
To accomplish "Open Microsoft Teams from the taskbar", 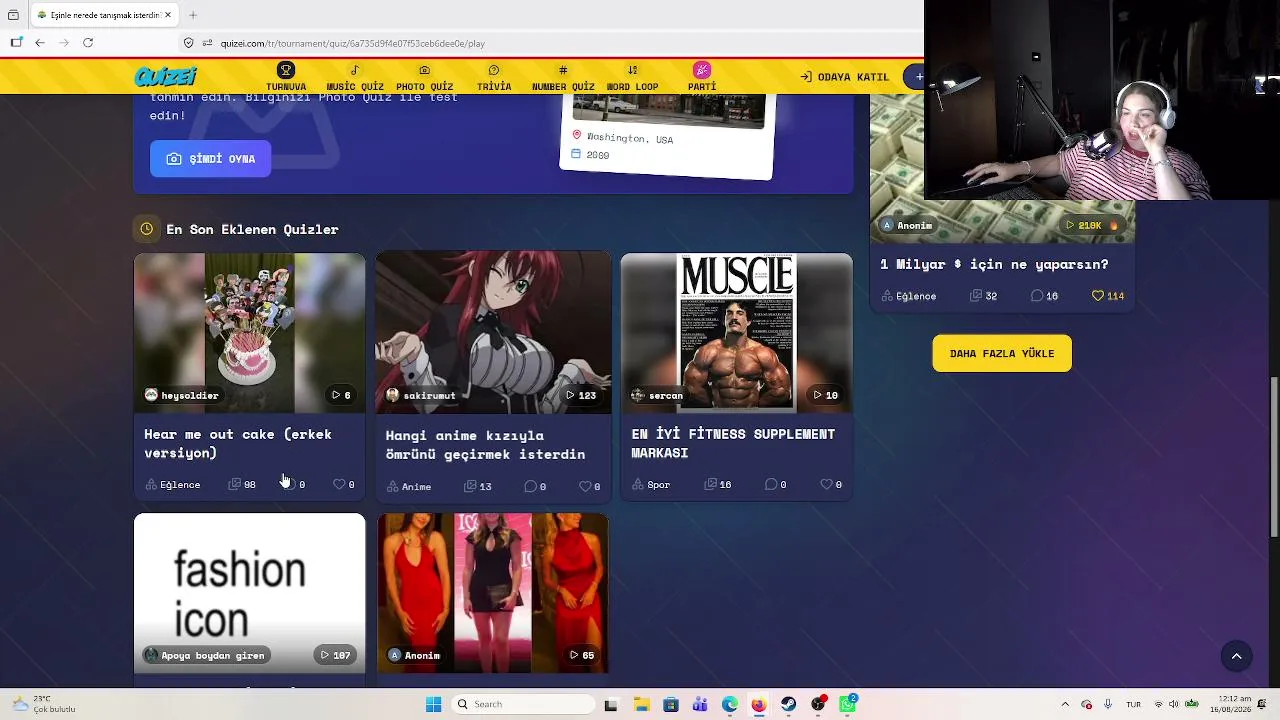I will coord(700,705).
